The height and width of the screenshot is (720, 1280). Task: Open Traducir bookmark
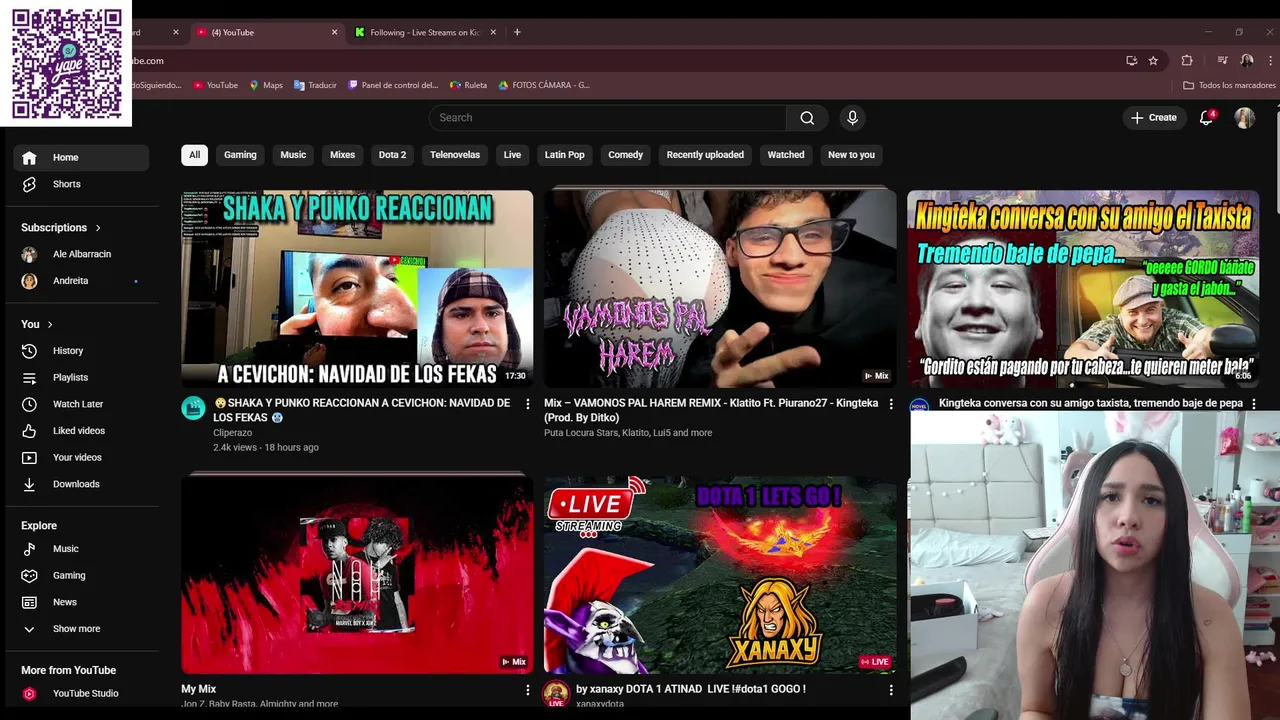(315, 85)
